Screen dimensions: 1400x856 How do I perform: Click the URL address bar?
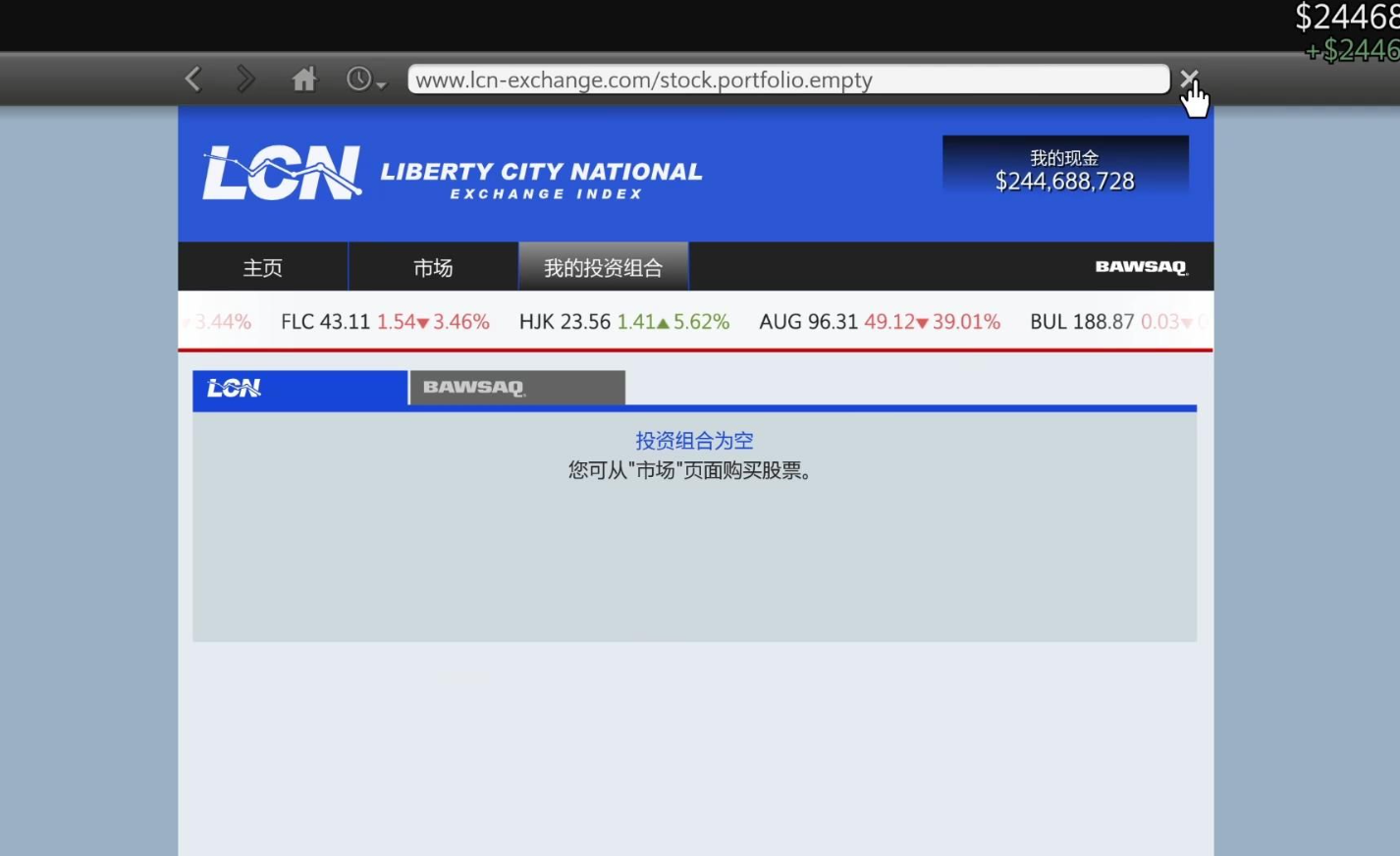788,80
